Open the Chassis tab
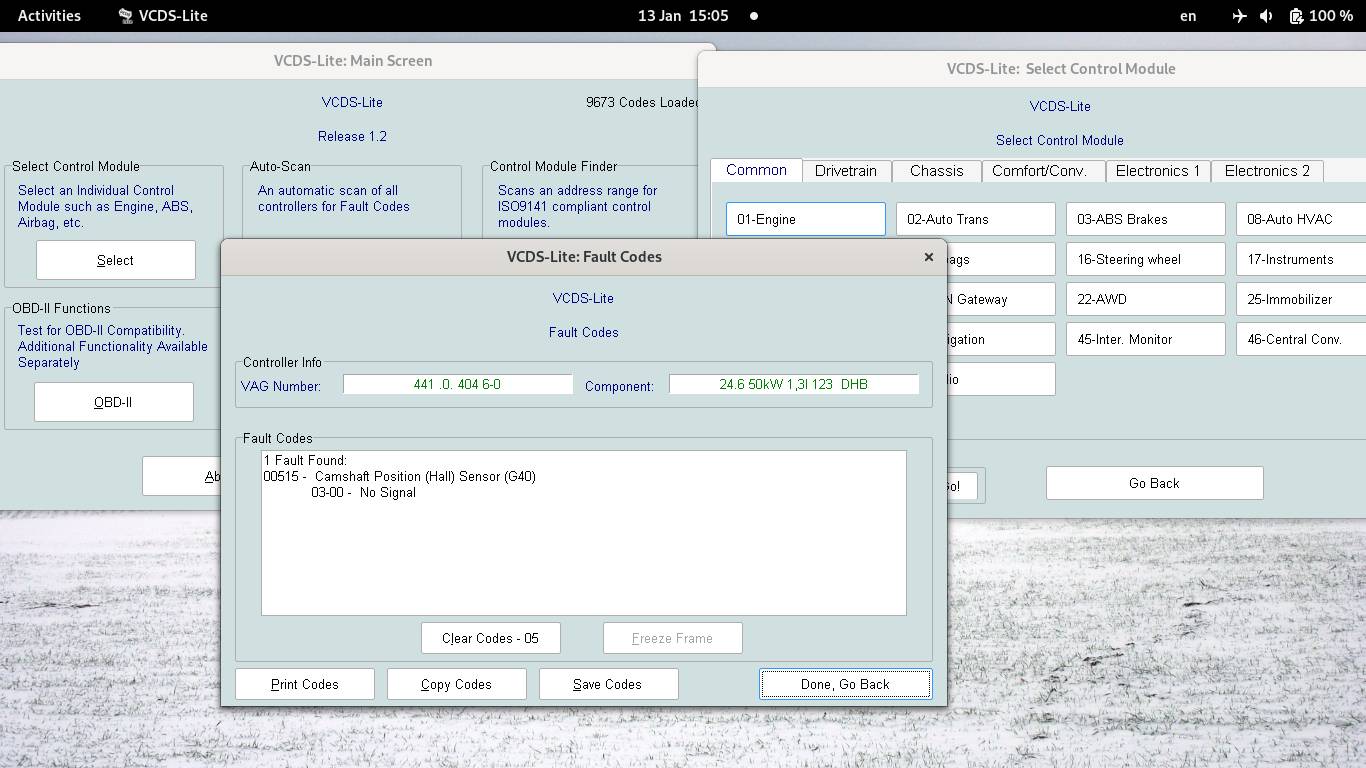 tap(936, 171)
